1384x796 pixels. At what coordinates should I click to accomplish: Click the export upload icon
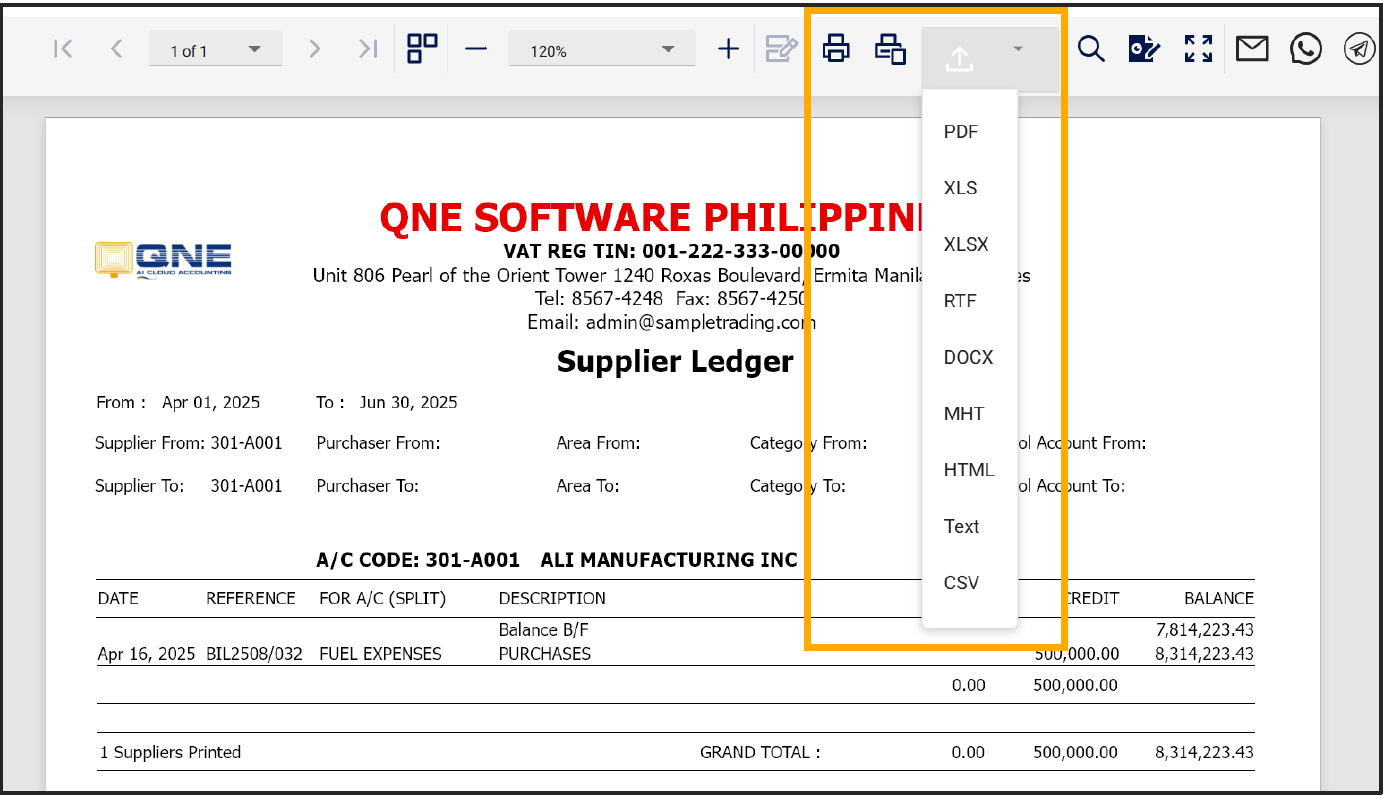(959, 60)
